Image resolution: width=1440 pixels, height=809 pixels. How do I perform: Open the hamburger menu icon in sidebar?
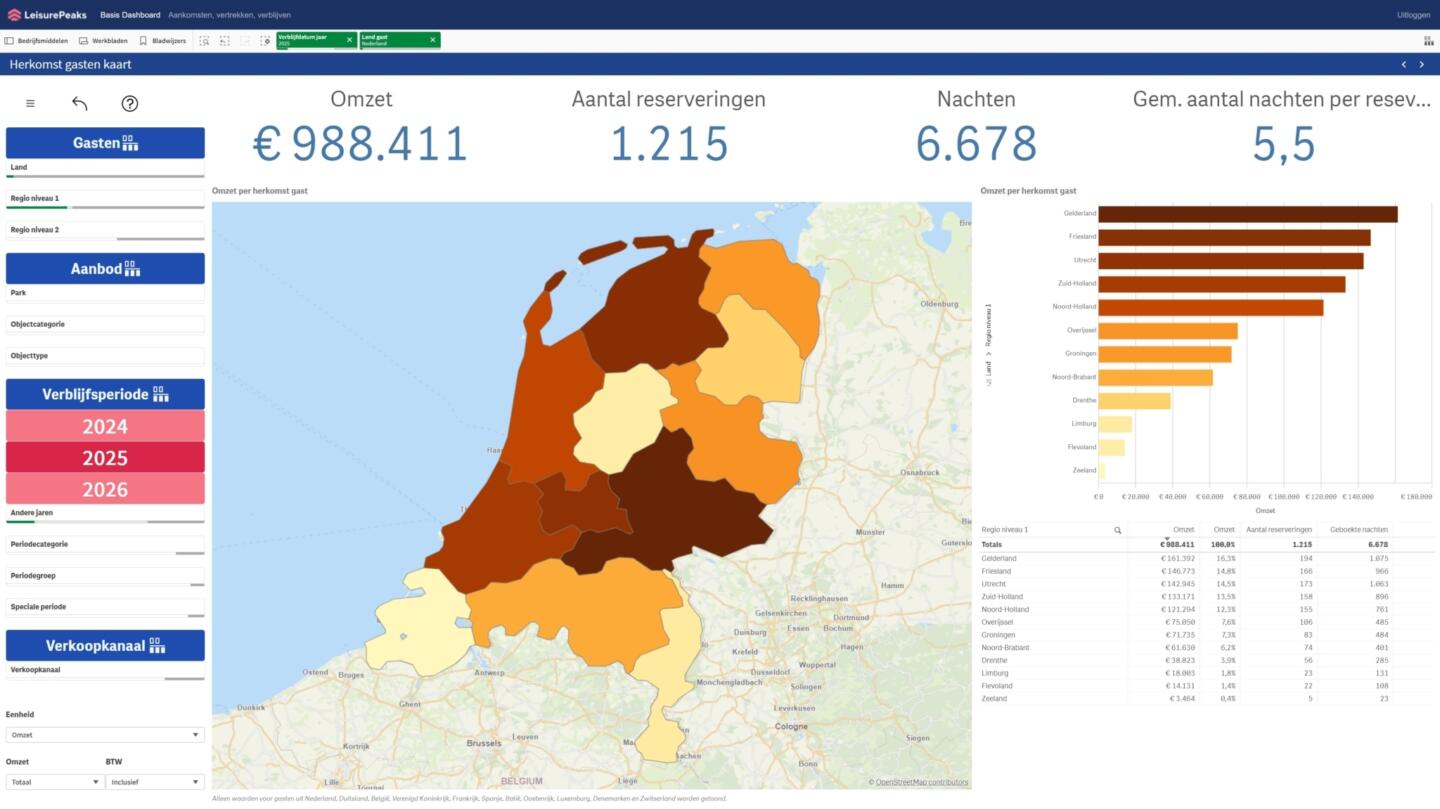(30, 103)
